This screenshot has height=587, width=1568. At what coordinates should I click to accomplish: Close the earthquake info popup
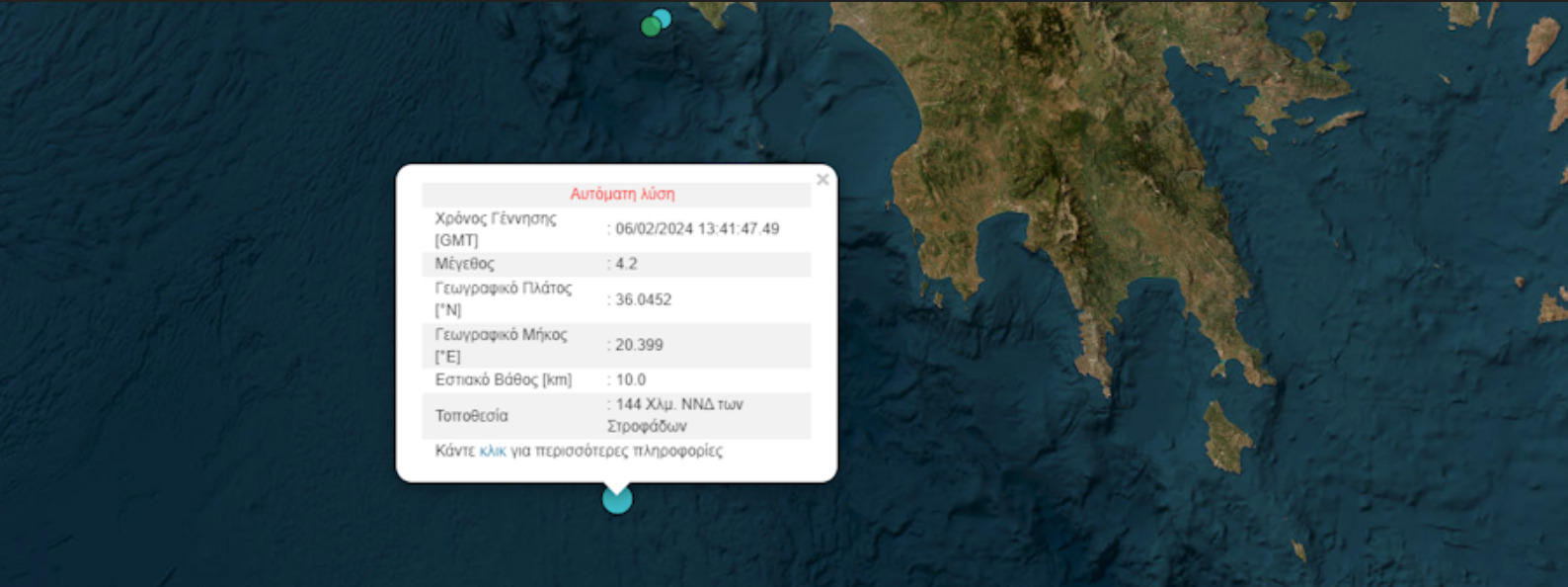[822, 180]
